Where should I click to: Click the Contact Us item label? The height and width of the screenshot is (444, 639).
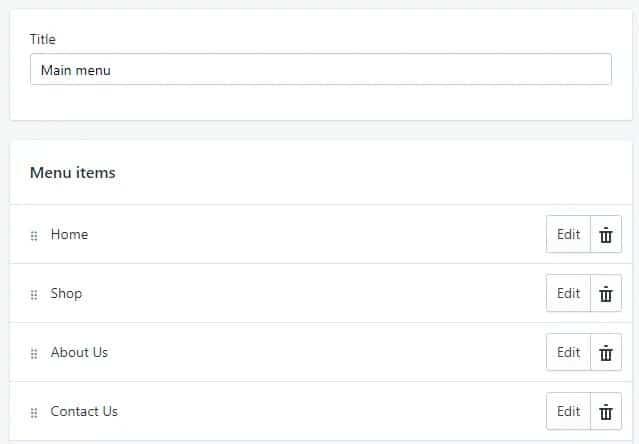[84, 411]
